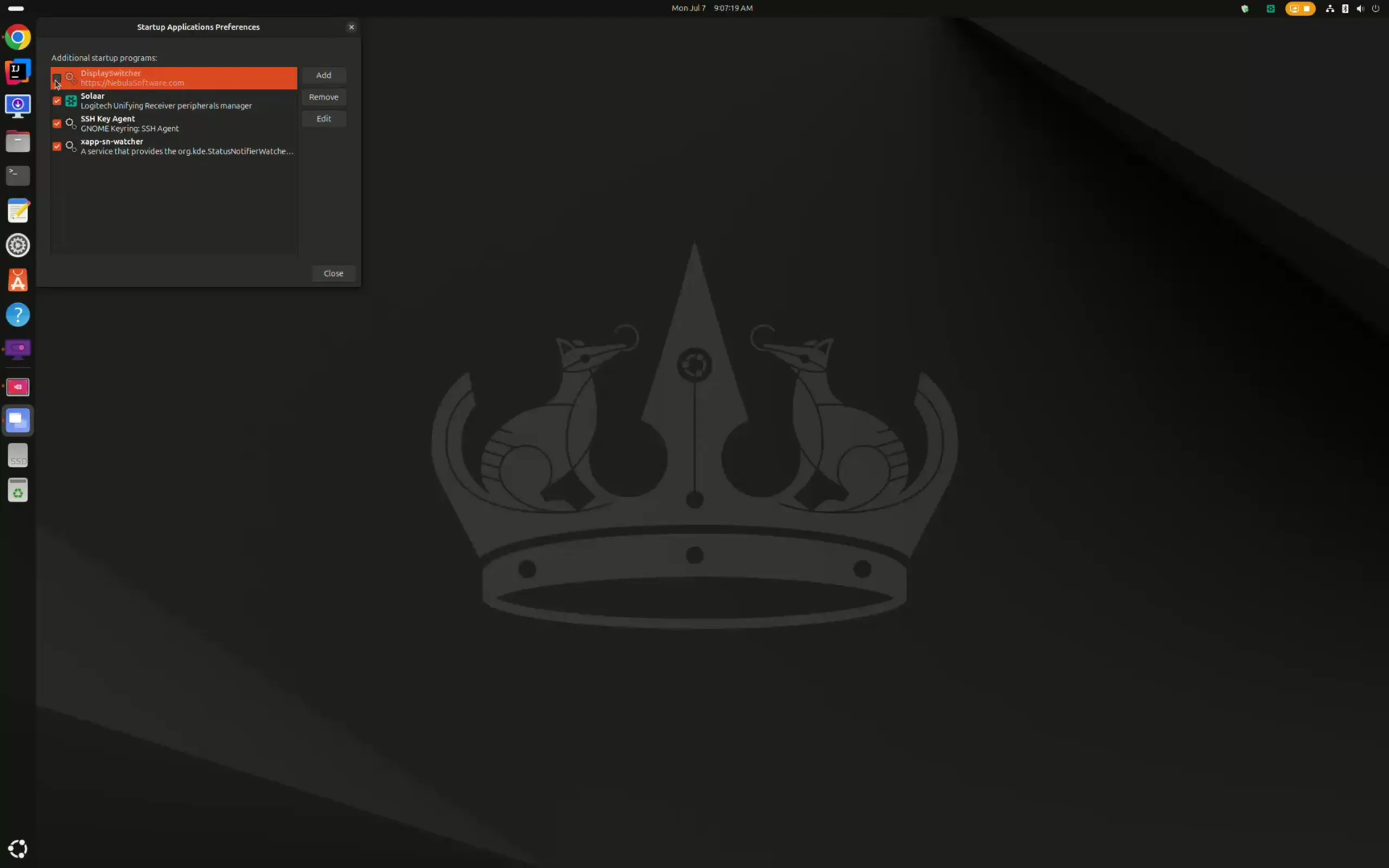
Task: Edit the selected startup program
Action: click(324, 119)
